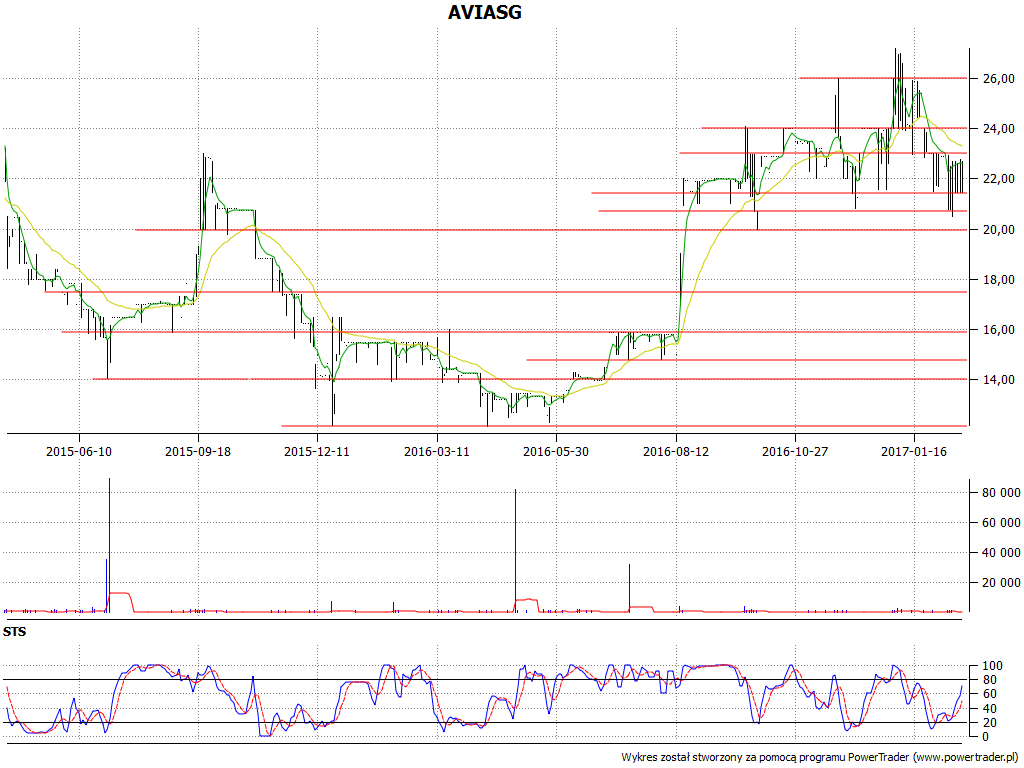The width and height of the screenshot is (1024, 768).
Task: Click the tallest volume spike near June 2015
Action: 109,545
